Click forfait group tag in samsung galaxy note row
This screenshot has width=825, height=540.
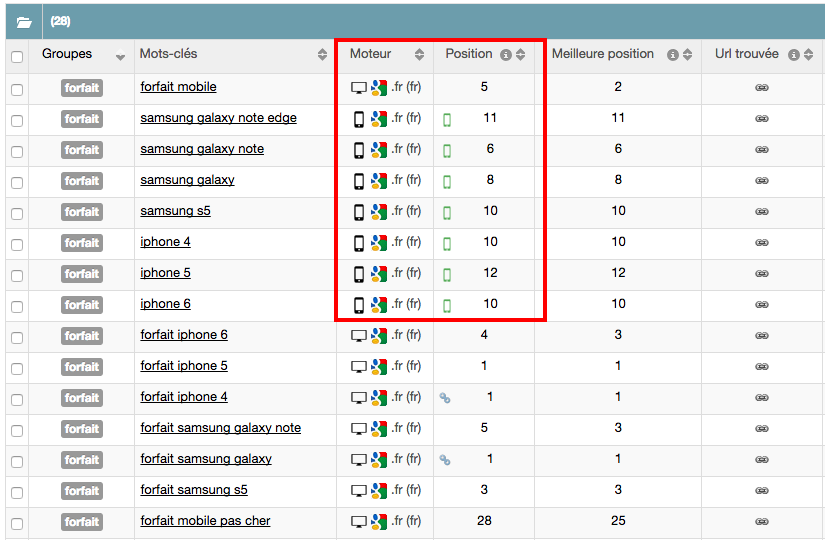[82, 150]
